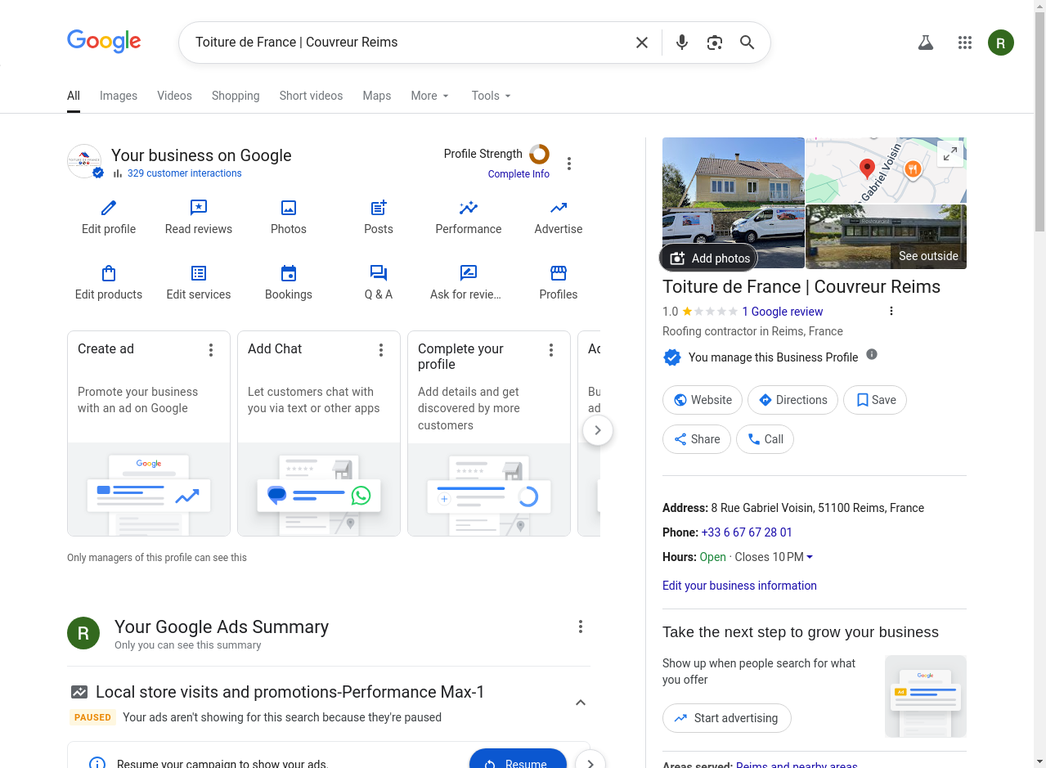Open the Google apps grid

pos(964,42)
